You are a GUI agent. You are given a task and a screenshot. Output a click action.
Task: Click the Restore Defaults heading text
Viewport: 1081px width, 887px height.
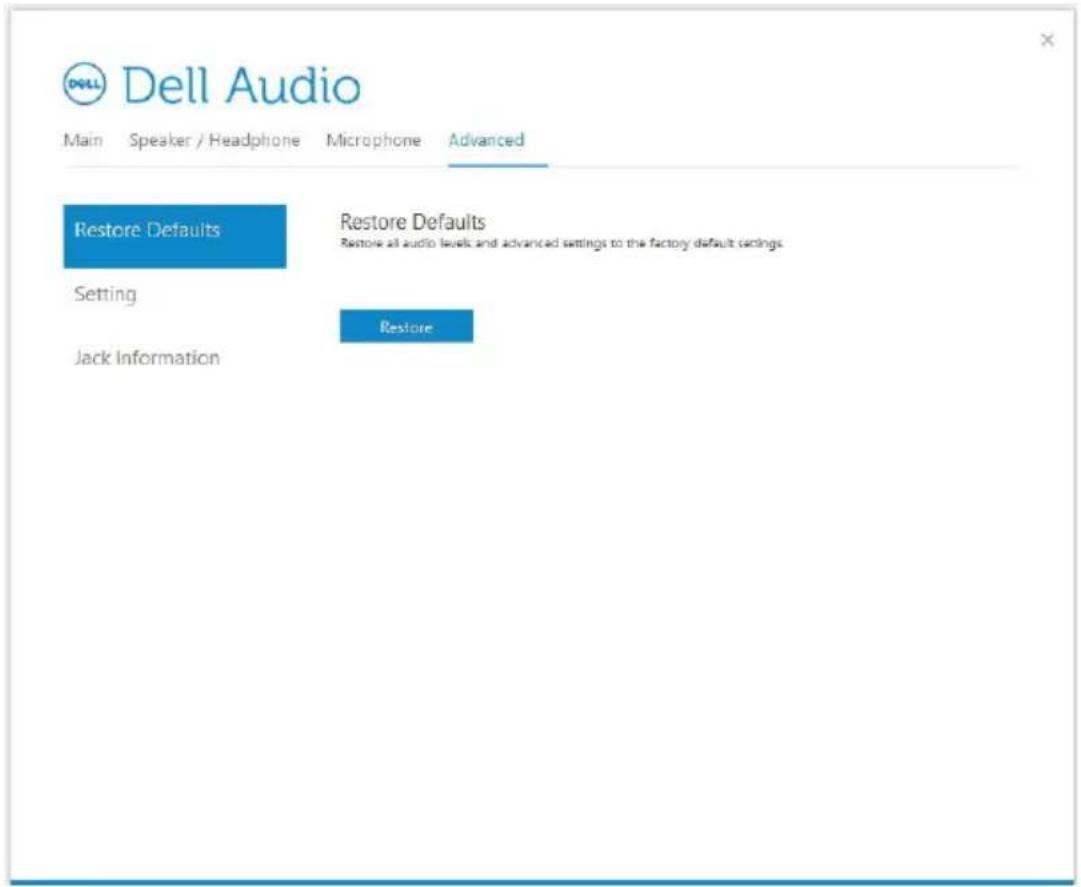point(413,222)
